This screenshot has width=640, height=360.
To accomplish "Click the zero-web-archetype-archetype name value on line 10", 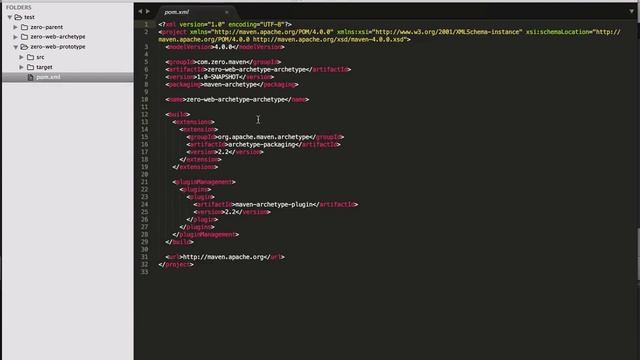I will (236, 100).
